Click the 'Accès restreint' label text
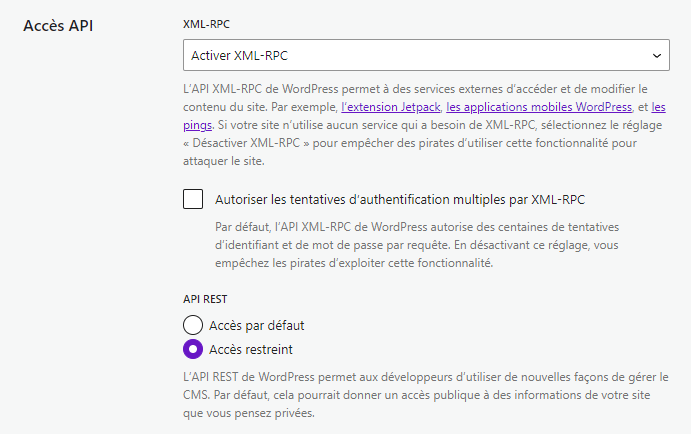 click(251, 349)
